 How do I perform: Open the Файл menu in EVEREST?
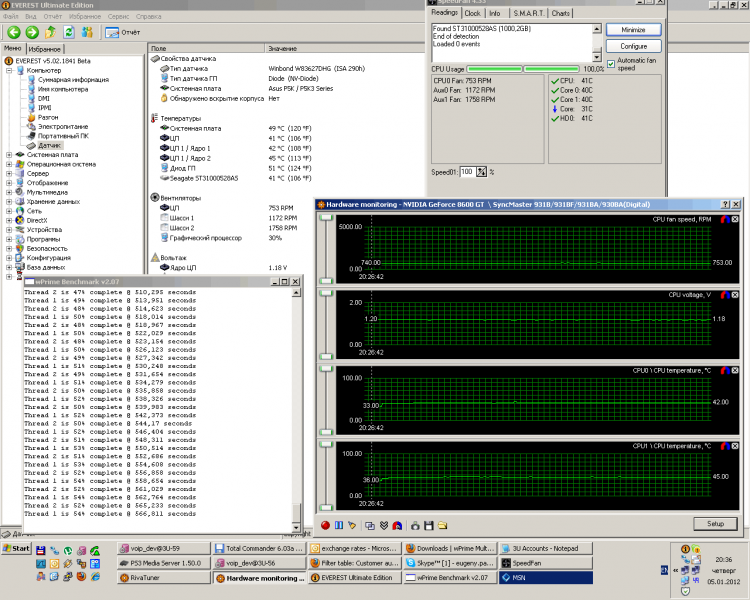(x=11, y=16)
